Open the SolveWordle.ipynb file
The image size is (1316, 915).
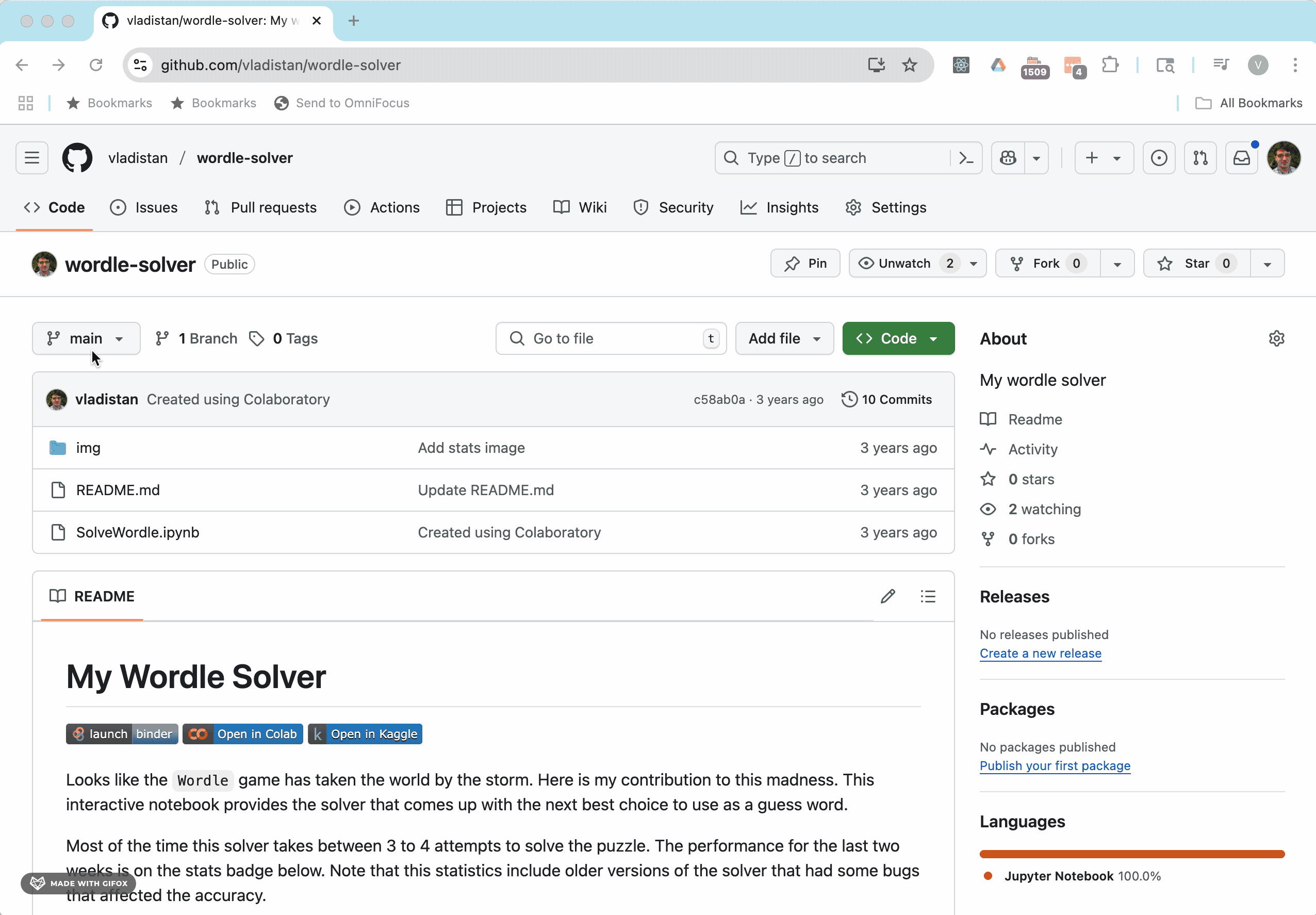click(138, 532)
